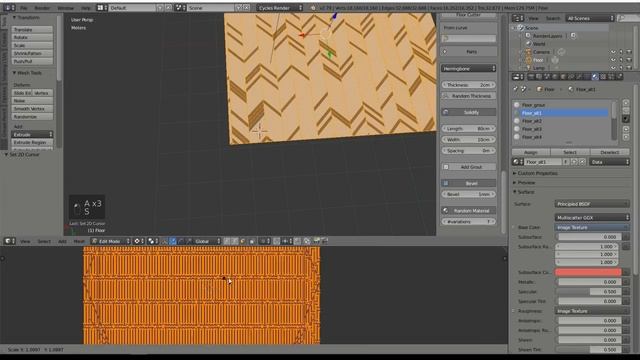This screenshot has height=360, width=640.
Task: Open the Edit Mode selector
Action: pos(111,241)
